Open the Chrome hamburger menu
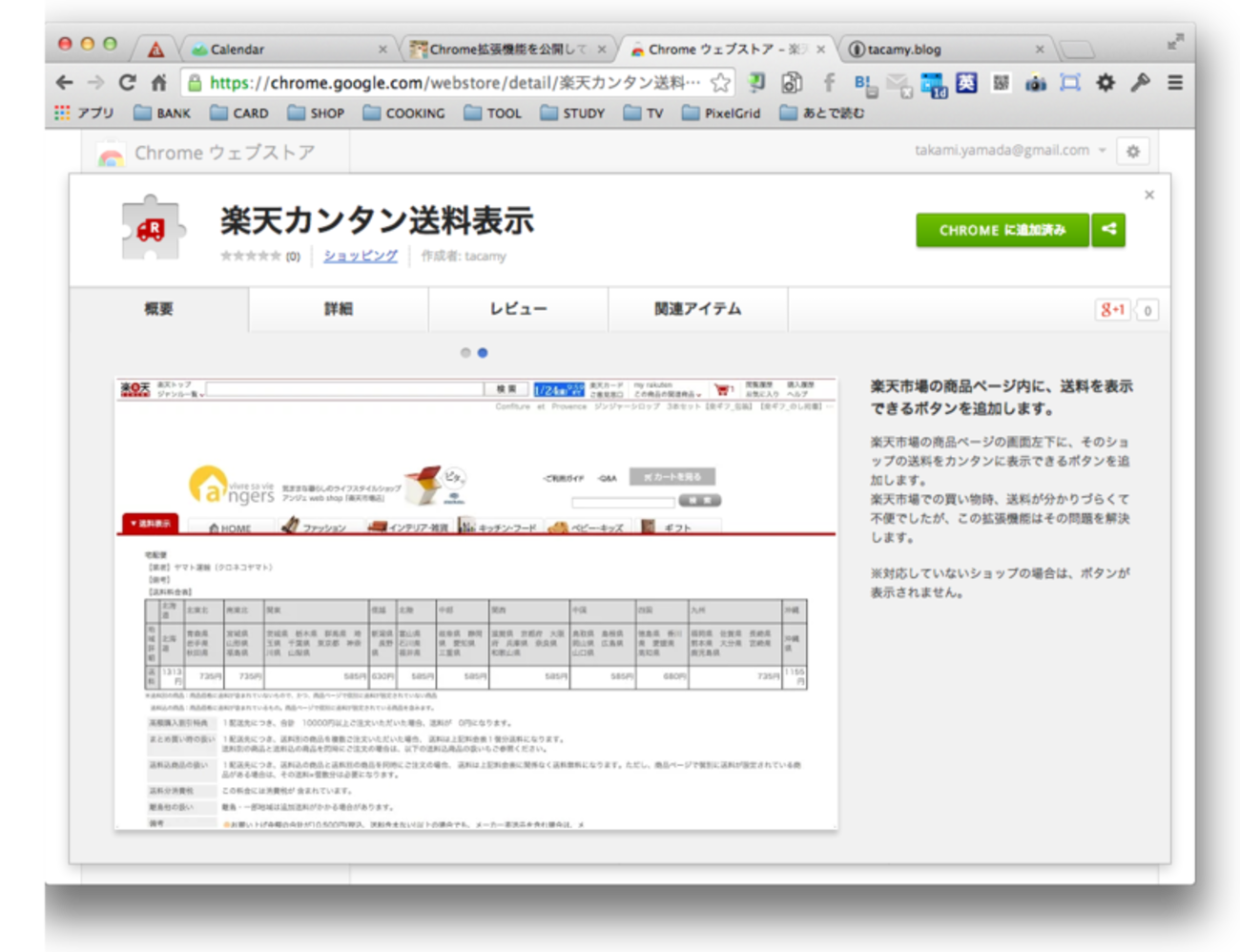 point(1175,83)
